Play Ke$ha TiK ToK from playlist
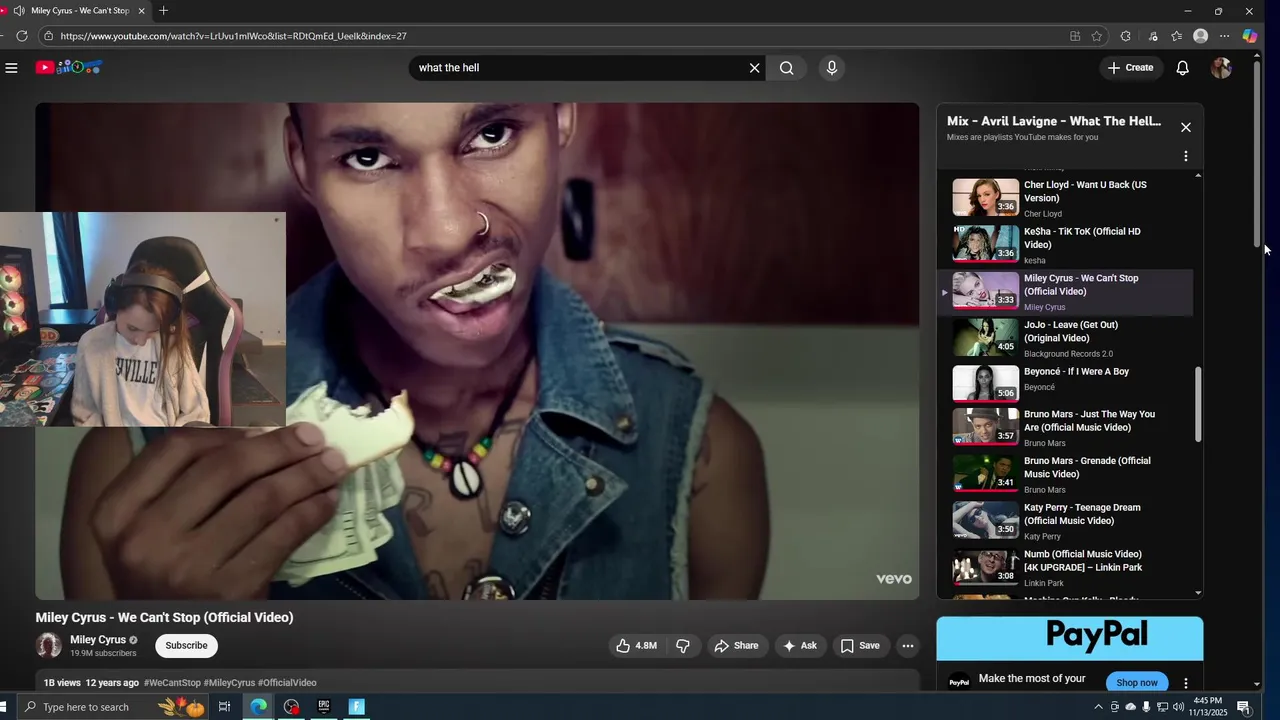This screenshot has width=1280, height=720. pos(1065,245)
